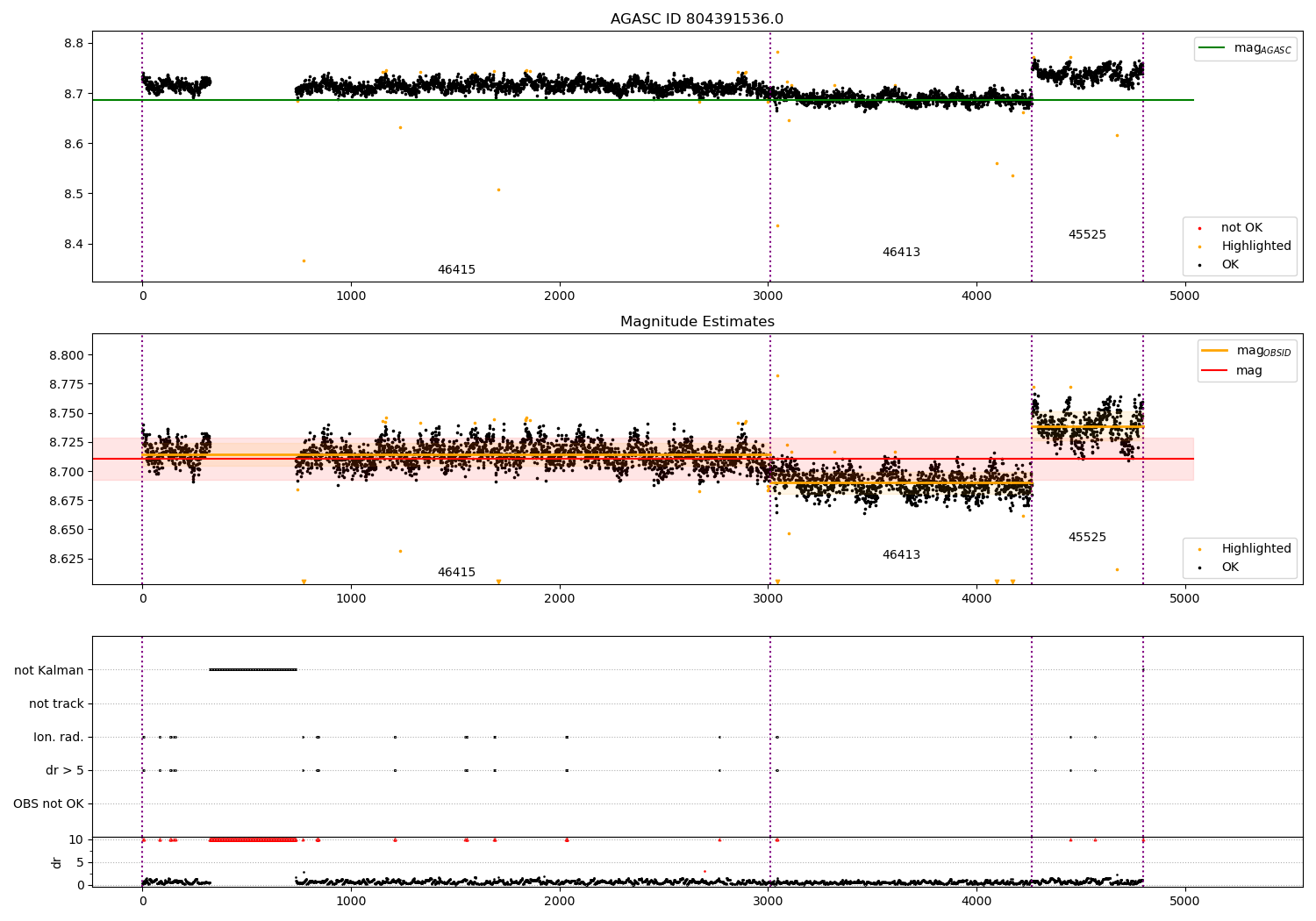Click the 3000 x-axis tick under bottom plot
Viewport: 1316px width, 921px height.
[769, 901]
